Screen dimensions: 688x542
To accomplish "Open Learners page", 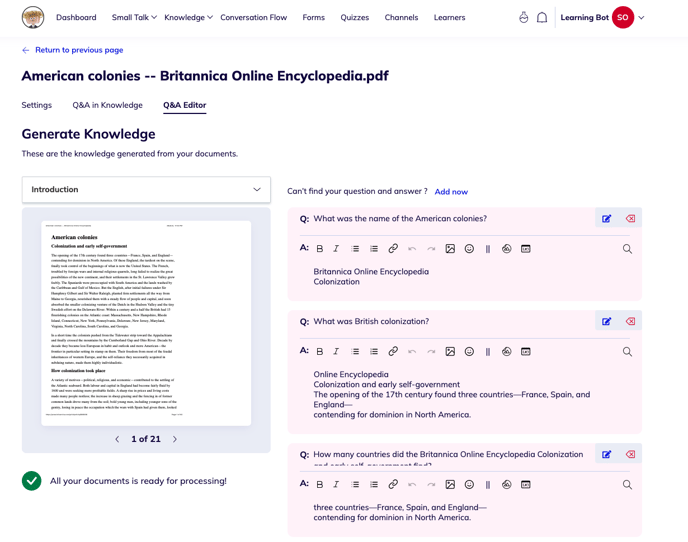I will coord(449,18).
